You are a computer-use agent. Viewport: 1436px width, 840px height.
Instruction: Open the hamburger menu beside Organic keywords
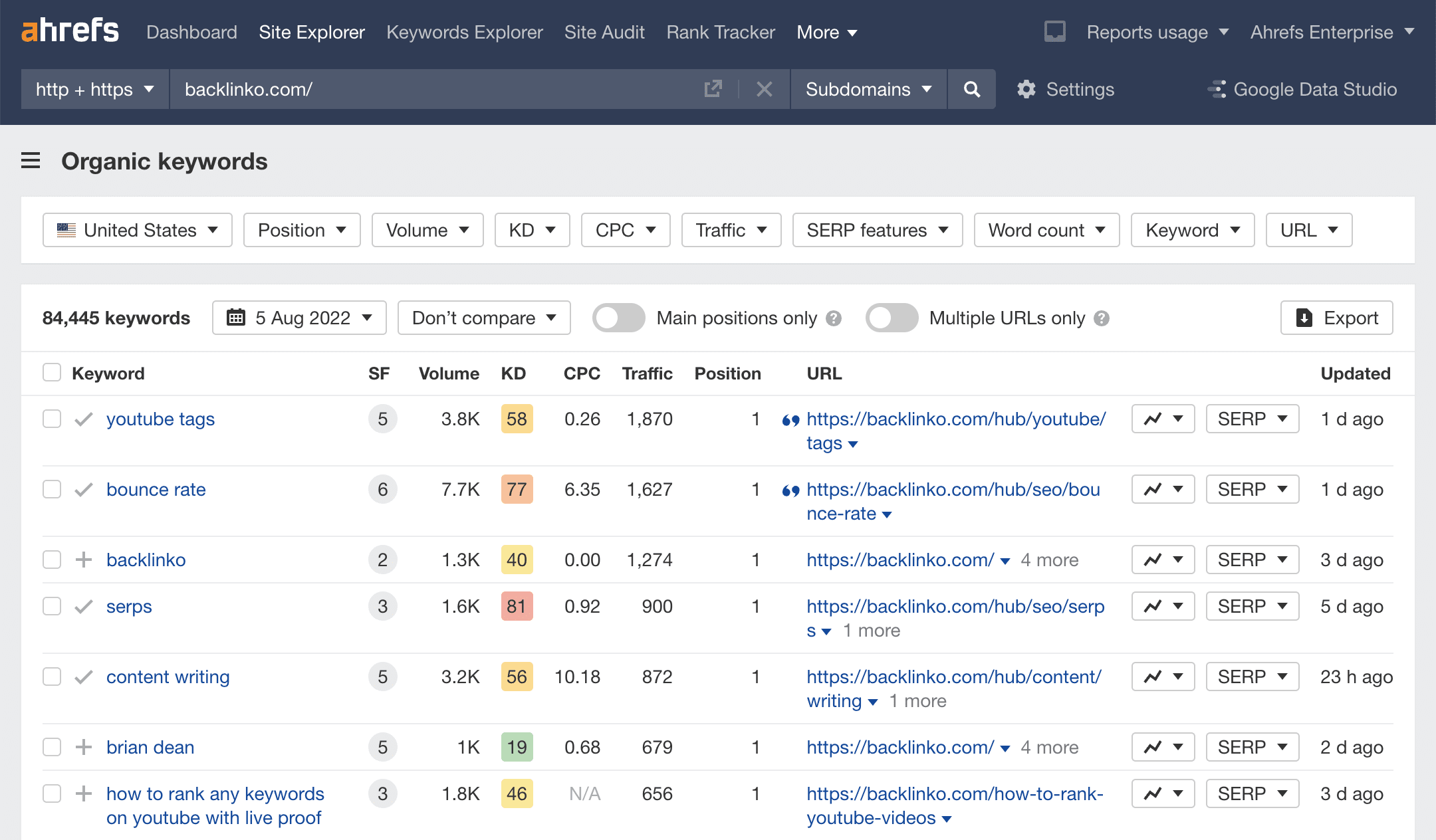[x=31, y=161]
